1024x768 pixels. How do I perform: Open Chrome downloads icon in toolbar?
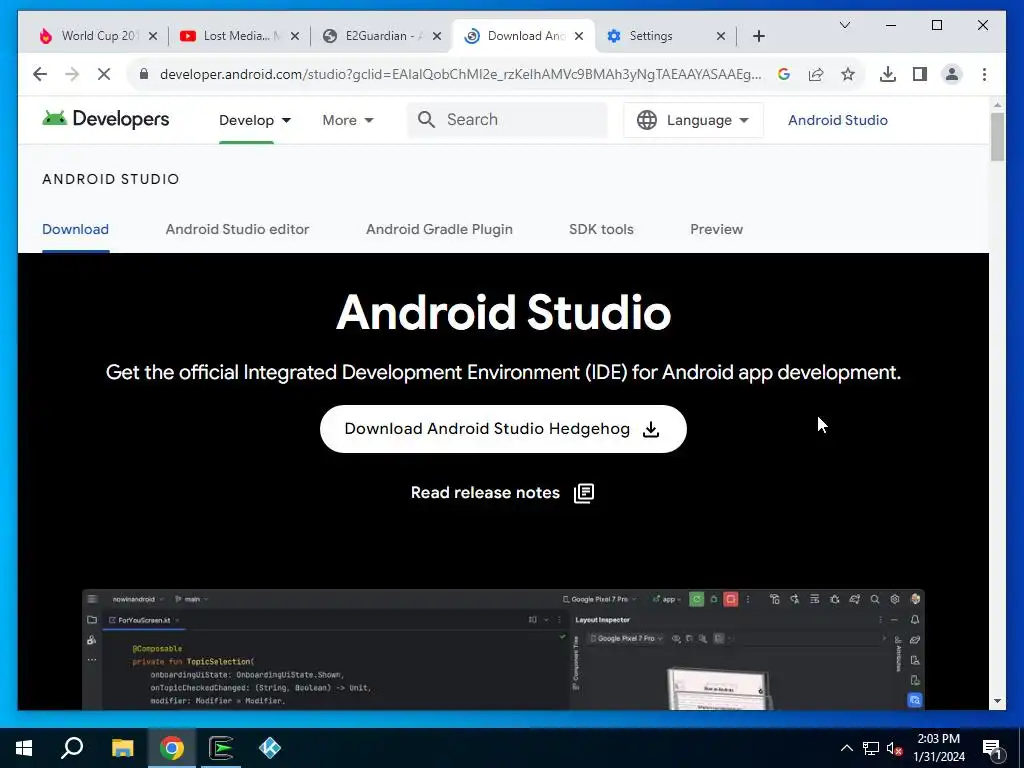click(x=888, y=74)
